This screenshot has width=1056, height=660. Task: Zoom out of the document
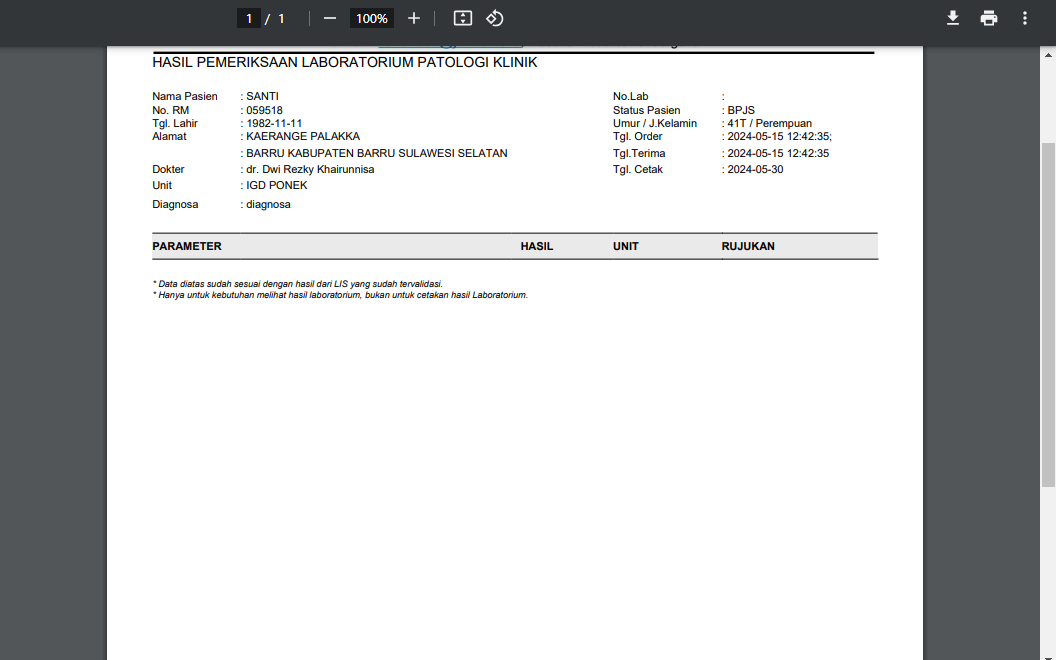329,18
